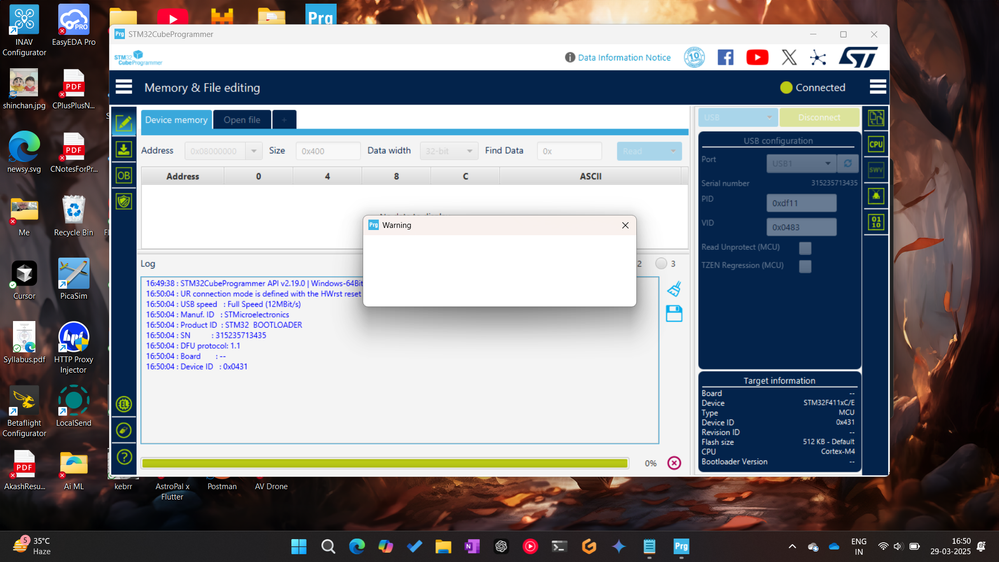This screenshot has width=999, height=562.
Task: Open the ST community network icon
Action: [818, 58]
